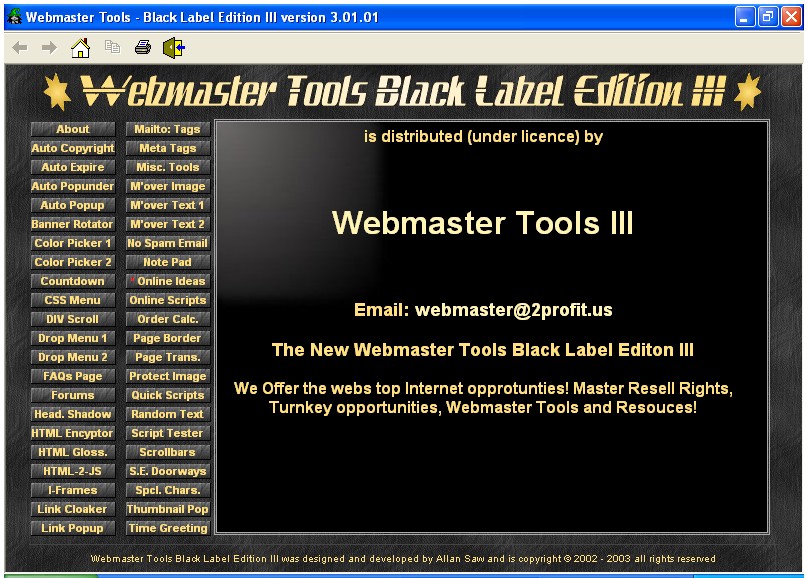The width and height of the screenshot is (808, 578).
Task: Click the Forward arrow in the toolbar
Action: point(49,47)
